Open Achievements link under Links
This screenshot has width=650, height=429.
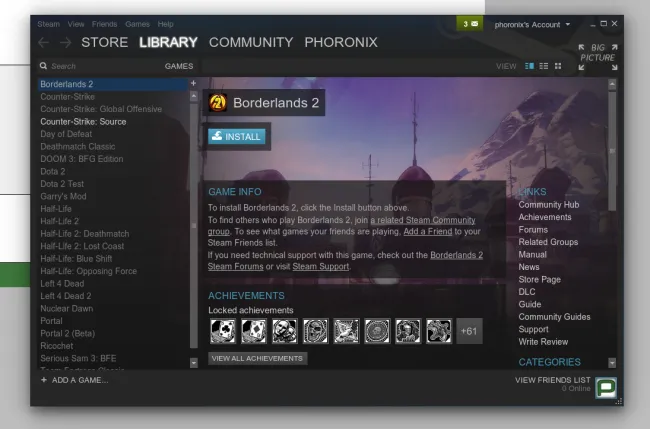pos(545,217)
